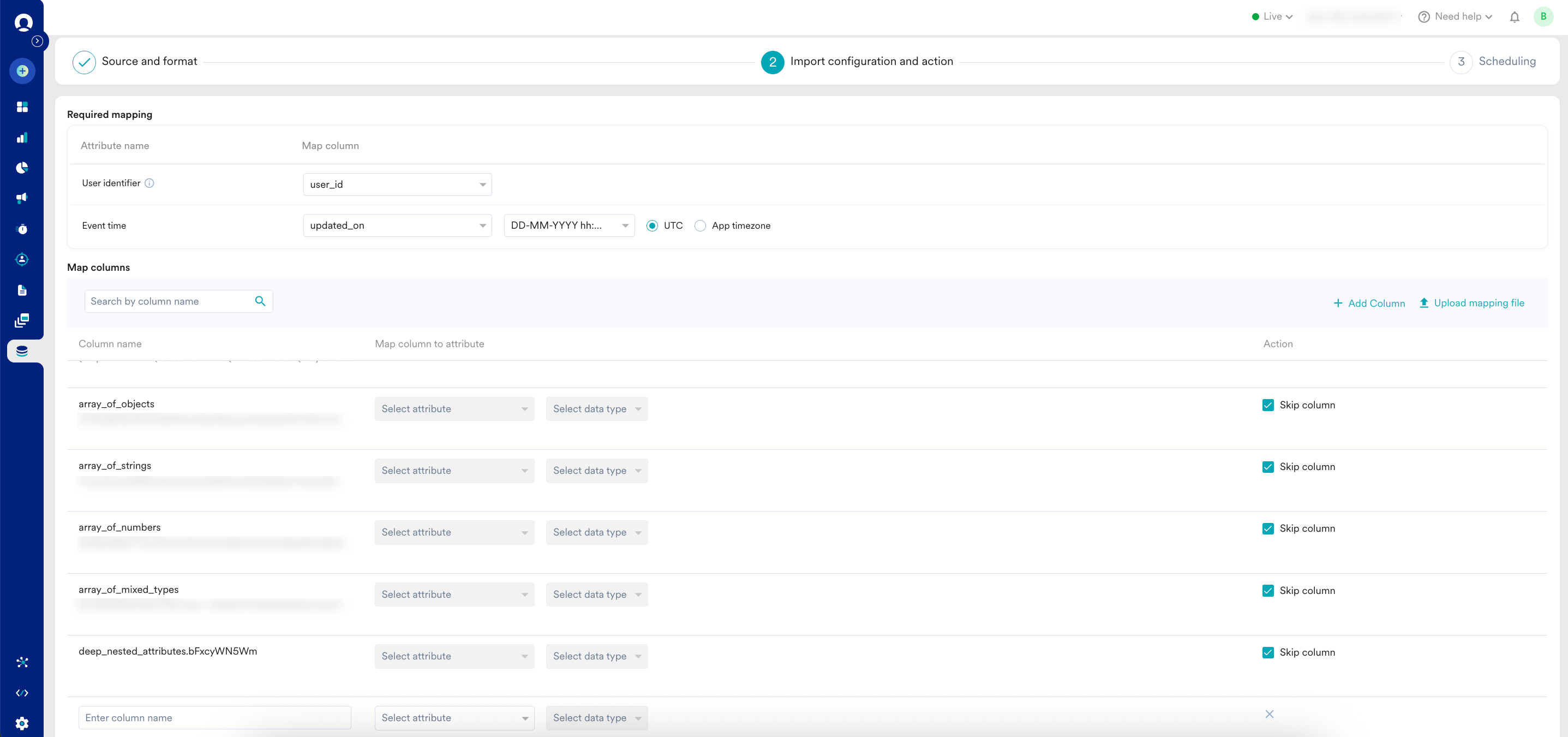Click the User identifier info icon
Image resolution: width=1568 pixels, height=737 pixels.
pyautogui.click(x=149, y=183)
